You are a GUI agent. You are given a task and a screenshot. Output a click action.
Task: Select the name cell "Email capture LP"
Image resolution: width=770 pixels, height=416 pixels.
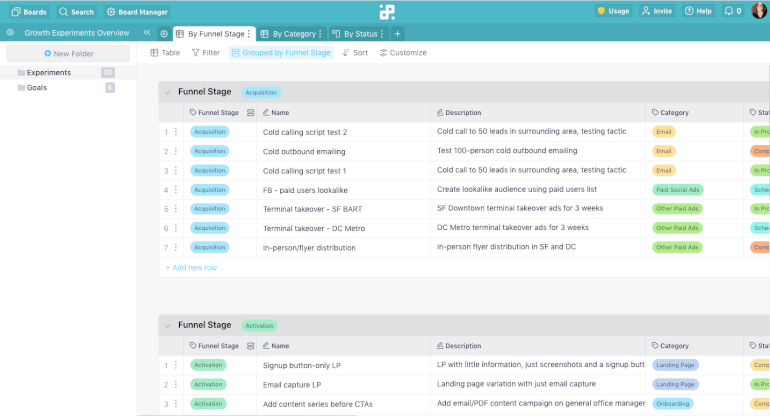pos(343,385)
